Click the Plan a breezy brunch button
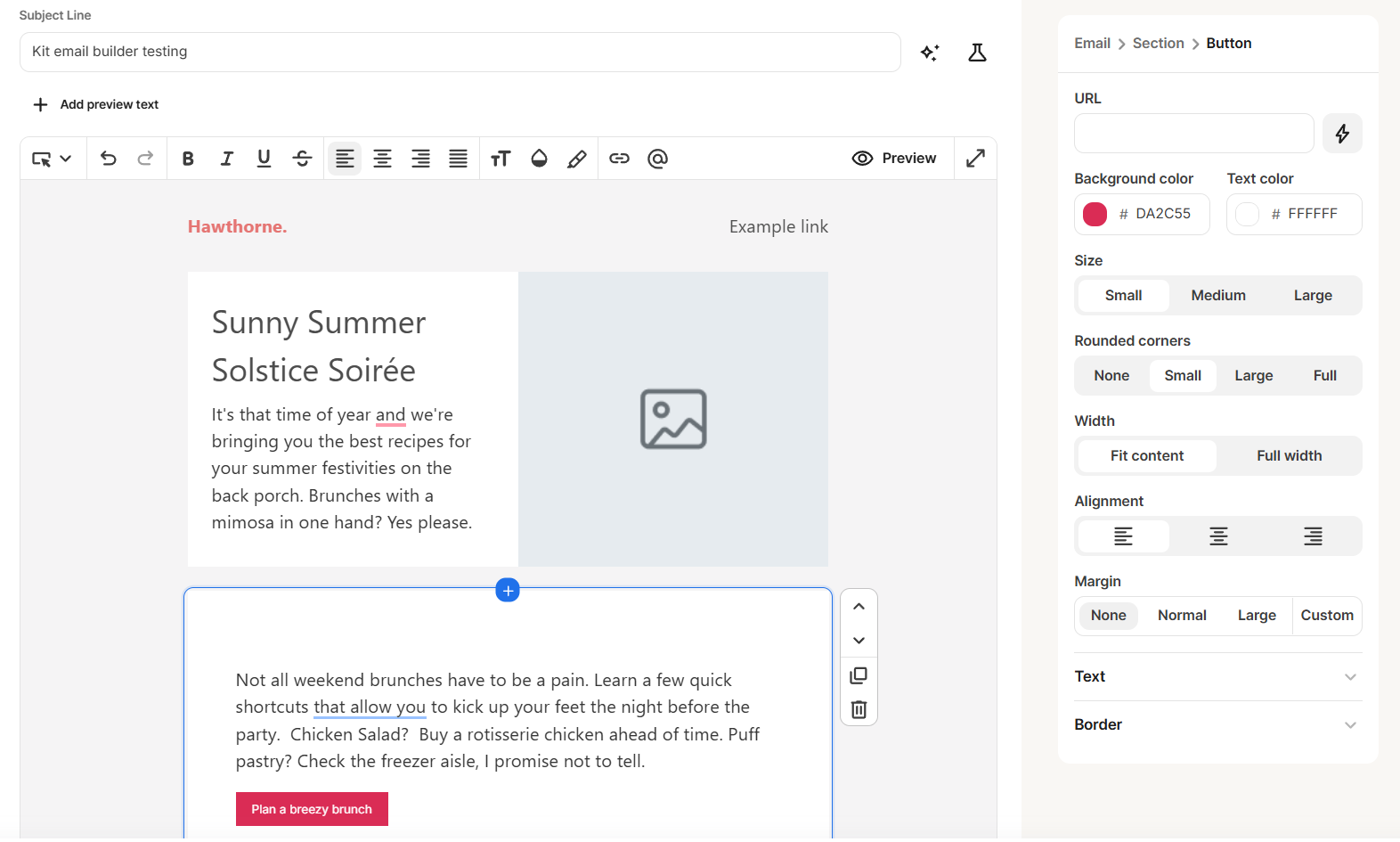The height and width of the screenshot is (842, 1400). click(312, 809)
